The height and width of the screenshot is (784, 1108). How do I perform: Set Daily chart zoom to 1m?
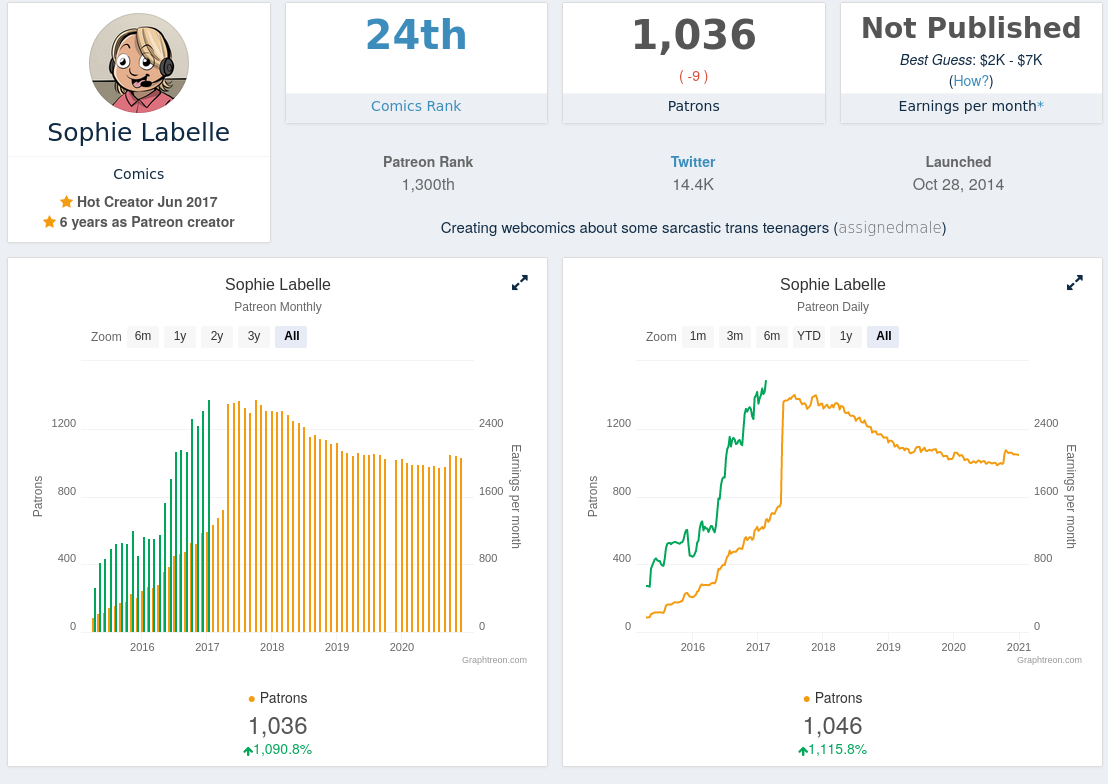click(x=698, y=337)
